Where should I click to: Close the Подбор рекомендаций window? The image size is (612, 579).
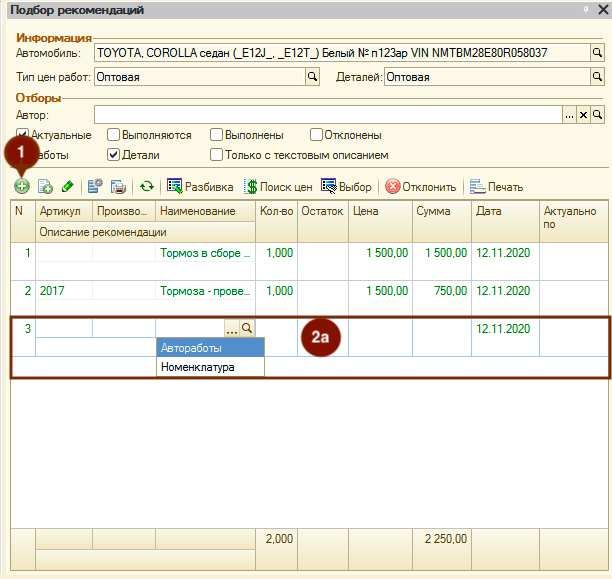[603, 9]
